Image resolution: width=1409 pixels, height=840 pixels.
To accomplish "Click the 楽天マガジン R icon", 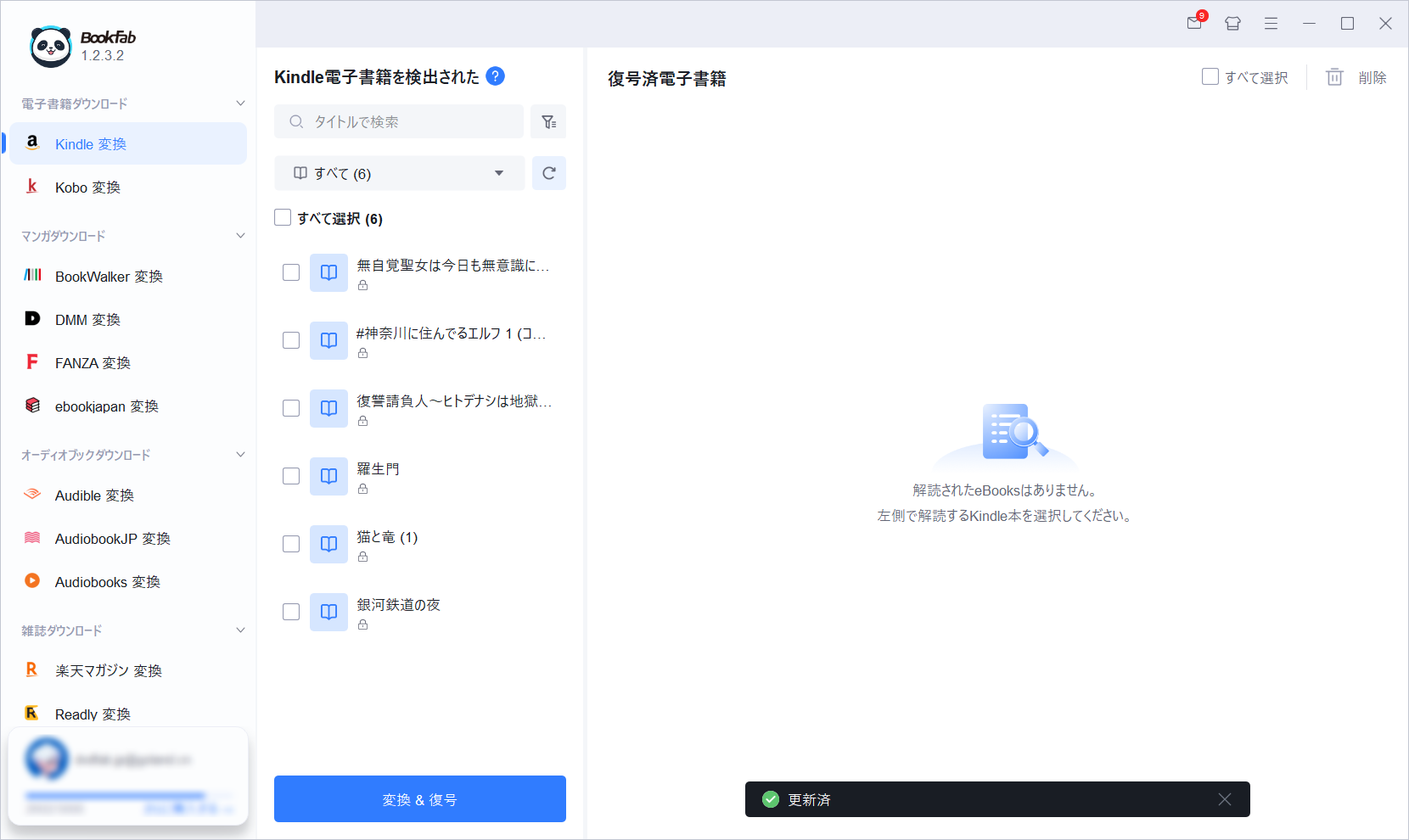I will click(32, 669).
